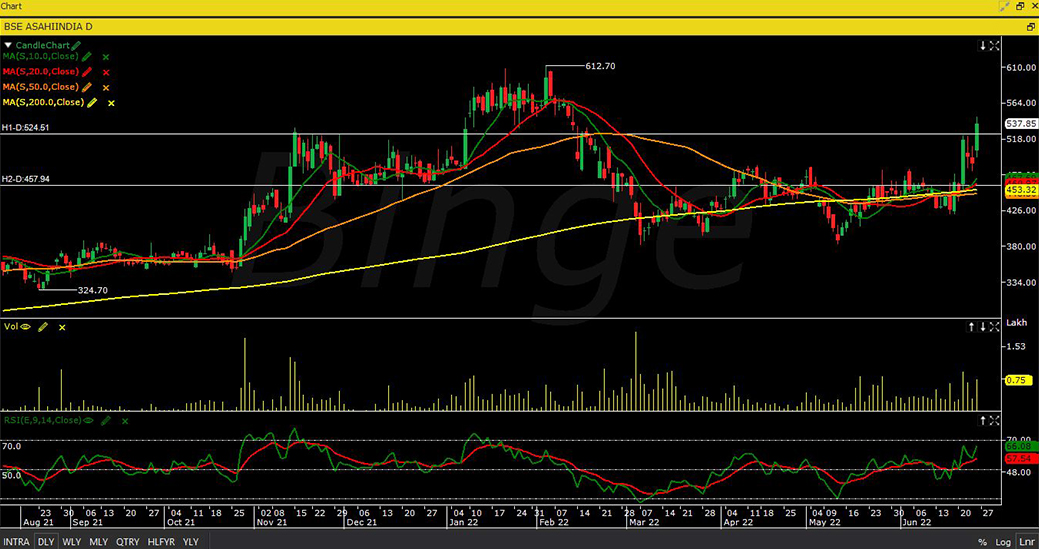Click the Nov 21 date axis label
Screen dimensions: 1039x549
(x=272, y=523)
